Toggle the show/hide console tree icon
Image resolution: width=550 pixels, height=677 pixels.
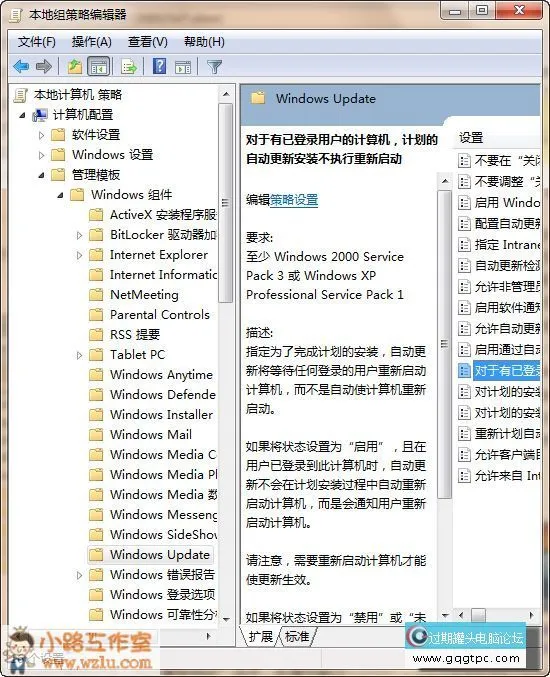98,66
